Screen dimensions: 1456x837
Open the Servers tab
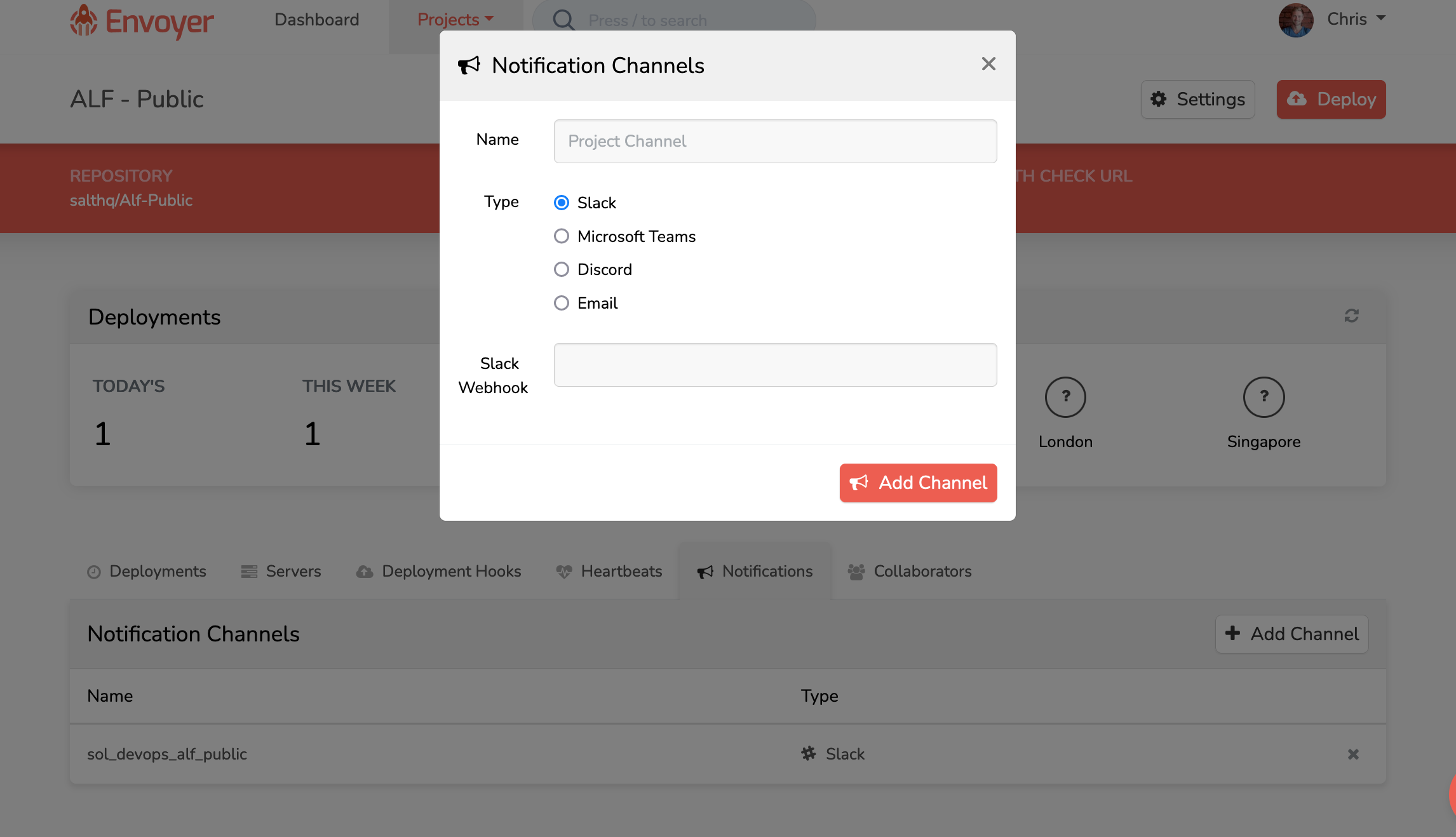click(281, 571)
